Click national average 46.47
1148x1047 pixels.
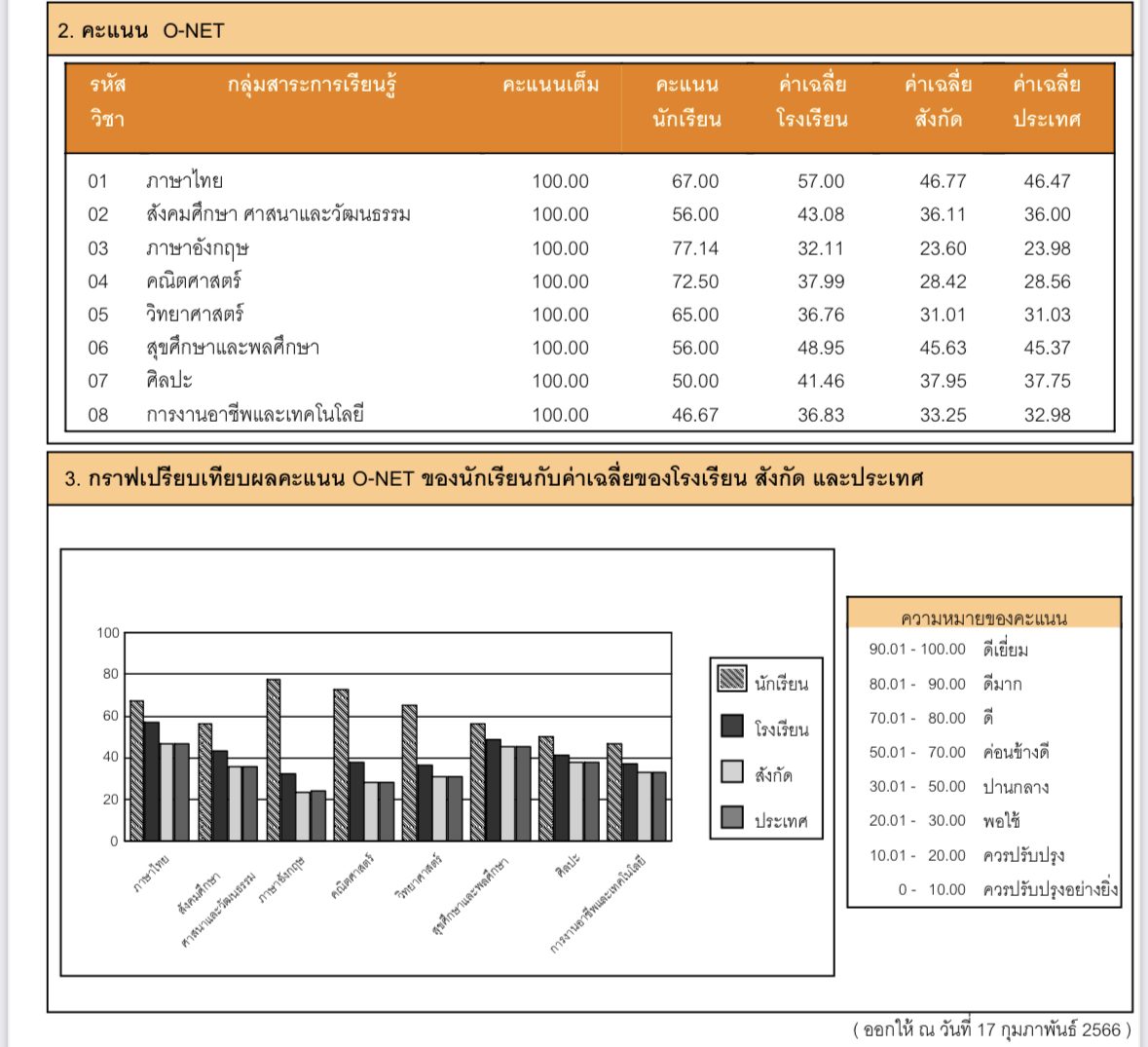click(x=1047, y=181)
